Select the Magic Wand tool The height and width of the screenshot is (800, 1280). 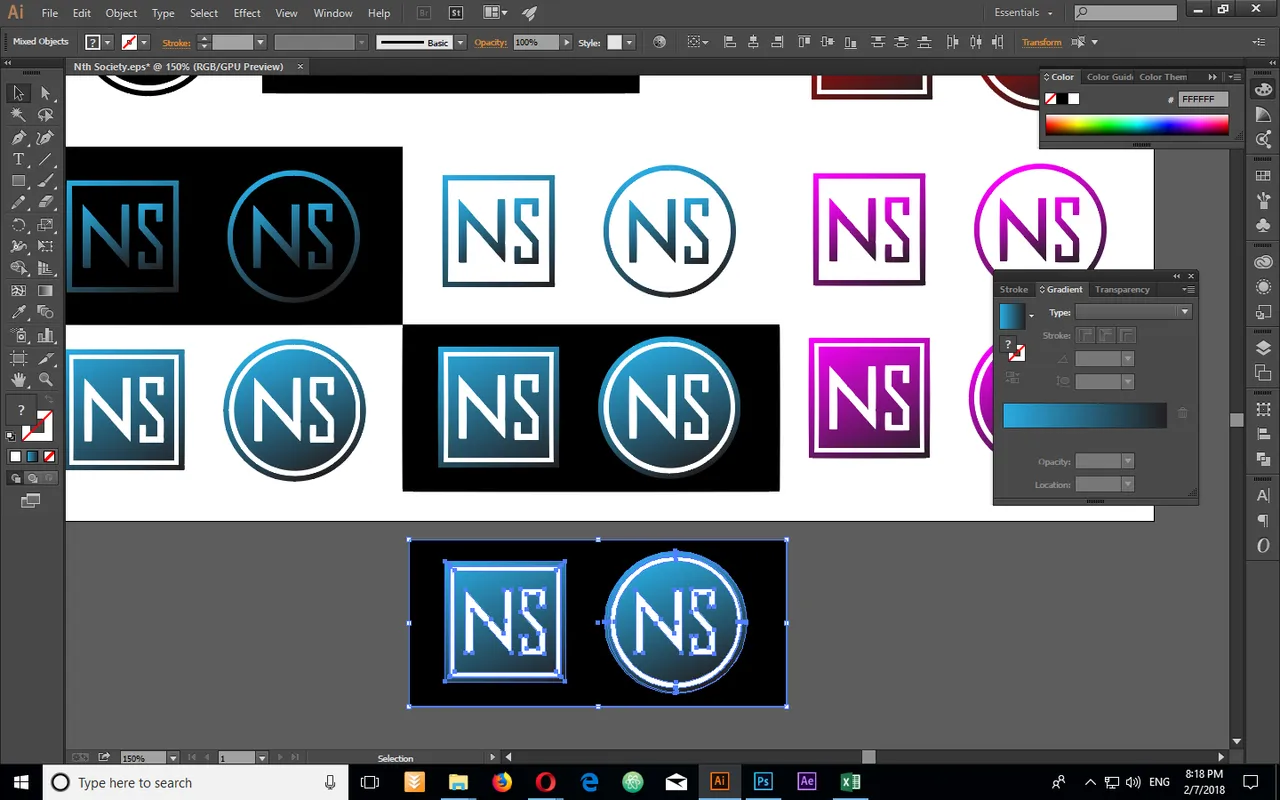pyautogui.click(x=18, y=115)
